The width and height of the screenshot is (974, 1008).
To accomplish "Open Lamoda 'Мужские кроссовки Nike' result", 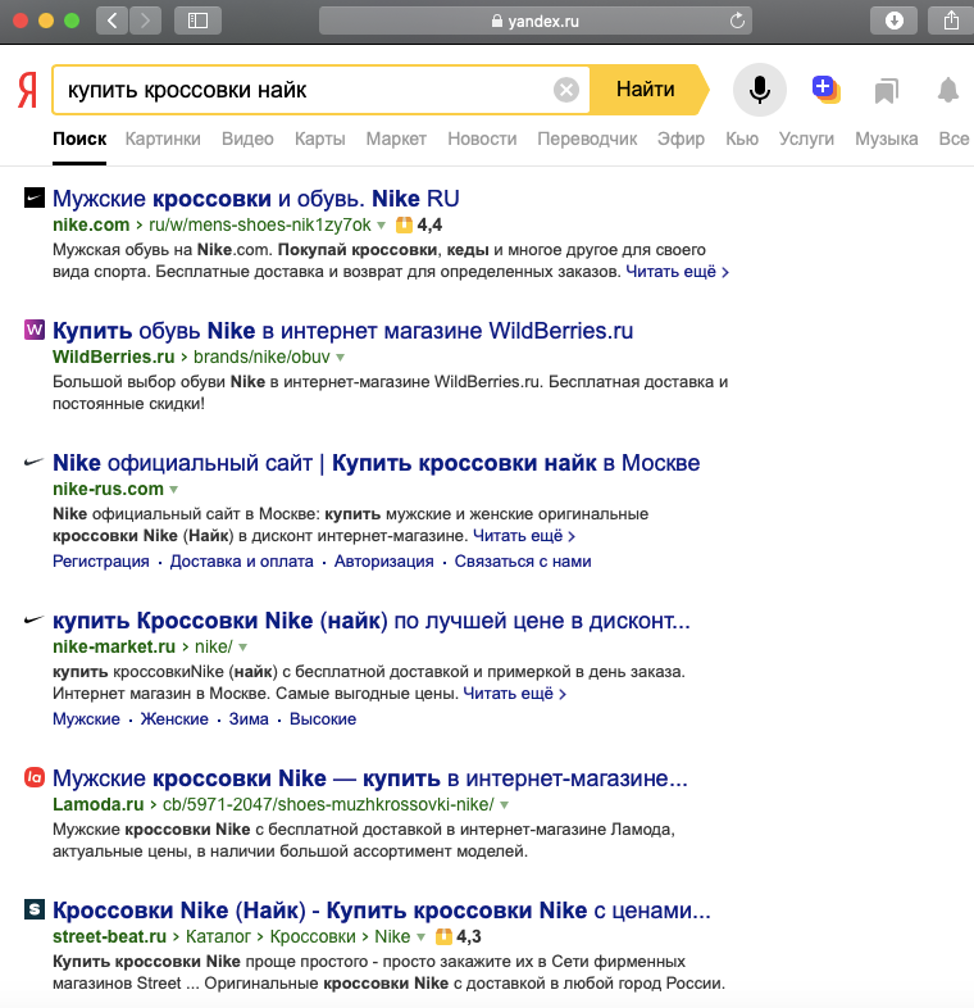I will coord(370,778).
